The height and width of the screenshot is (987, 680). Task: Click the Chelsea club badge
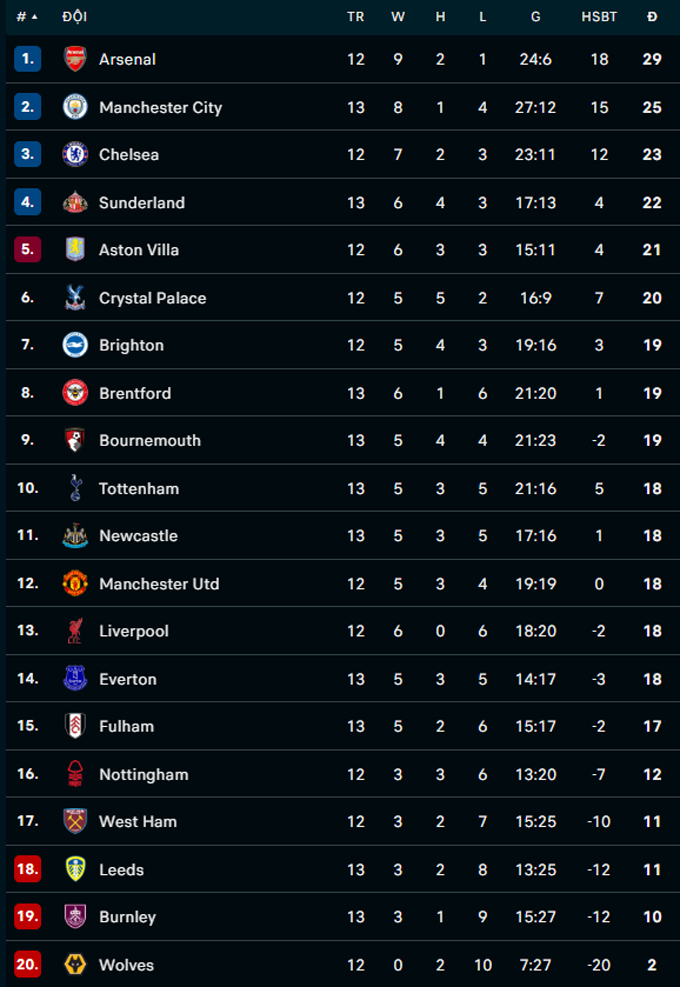pos(75,155)
